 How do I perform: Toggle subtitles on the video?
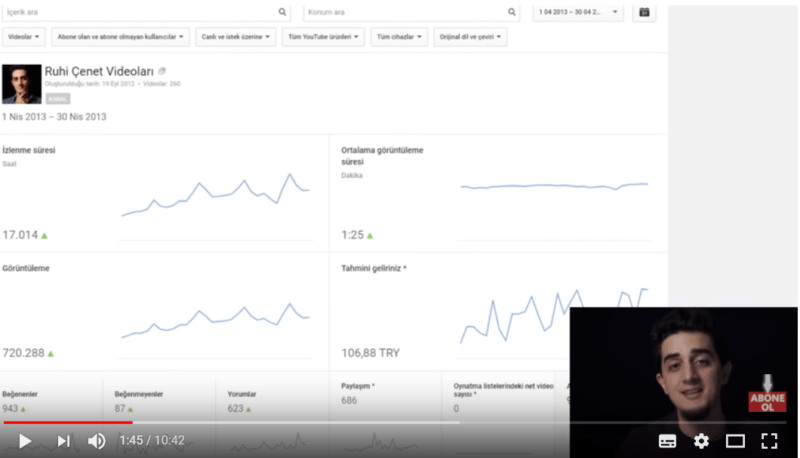667,440
